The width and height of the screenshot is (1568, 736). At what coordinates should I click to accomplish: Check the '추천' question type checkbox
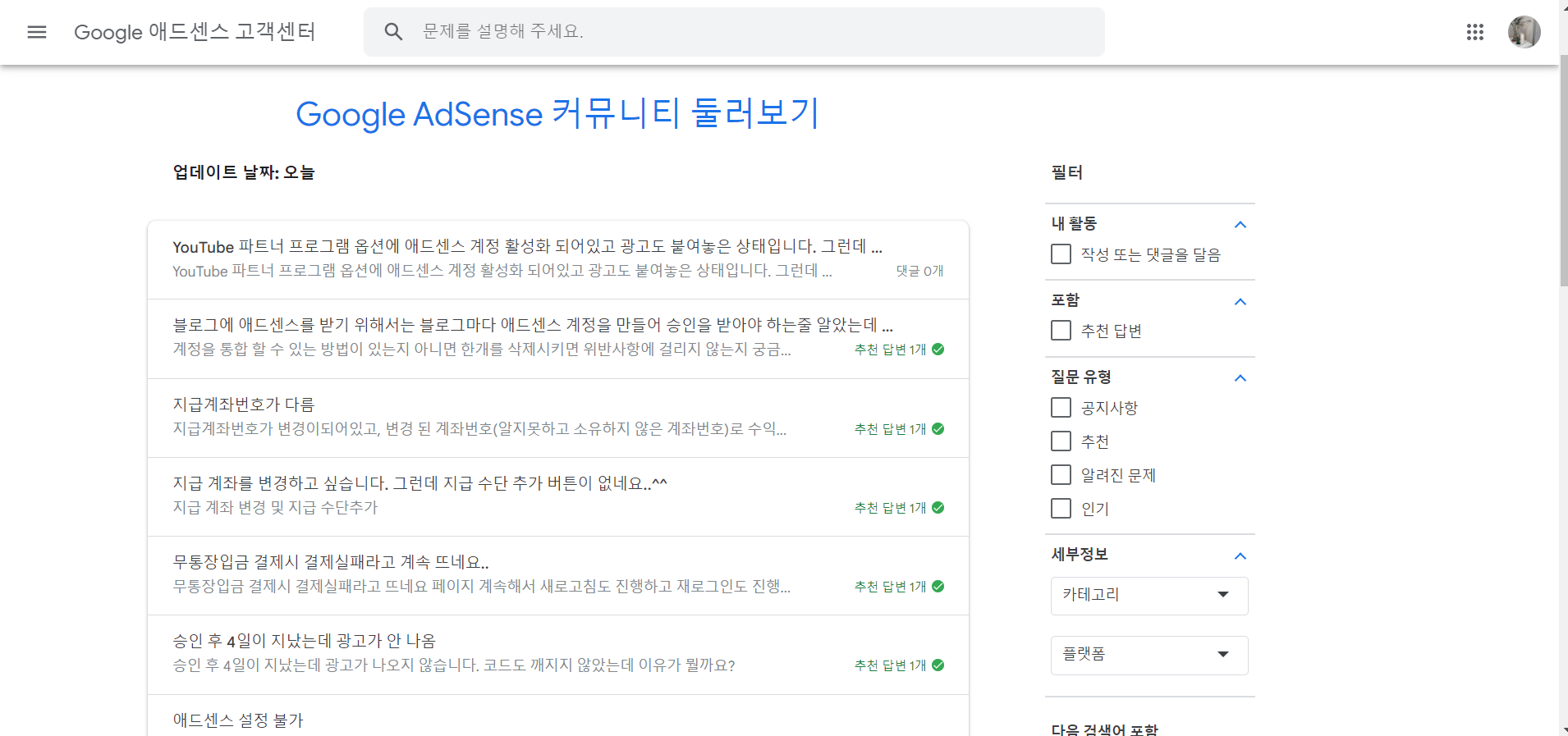tap(1061, 441)
